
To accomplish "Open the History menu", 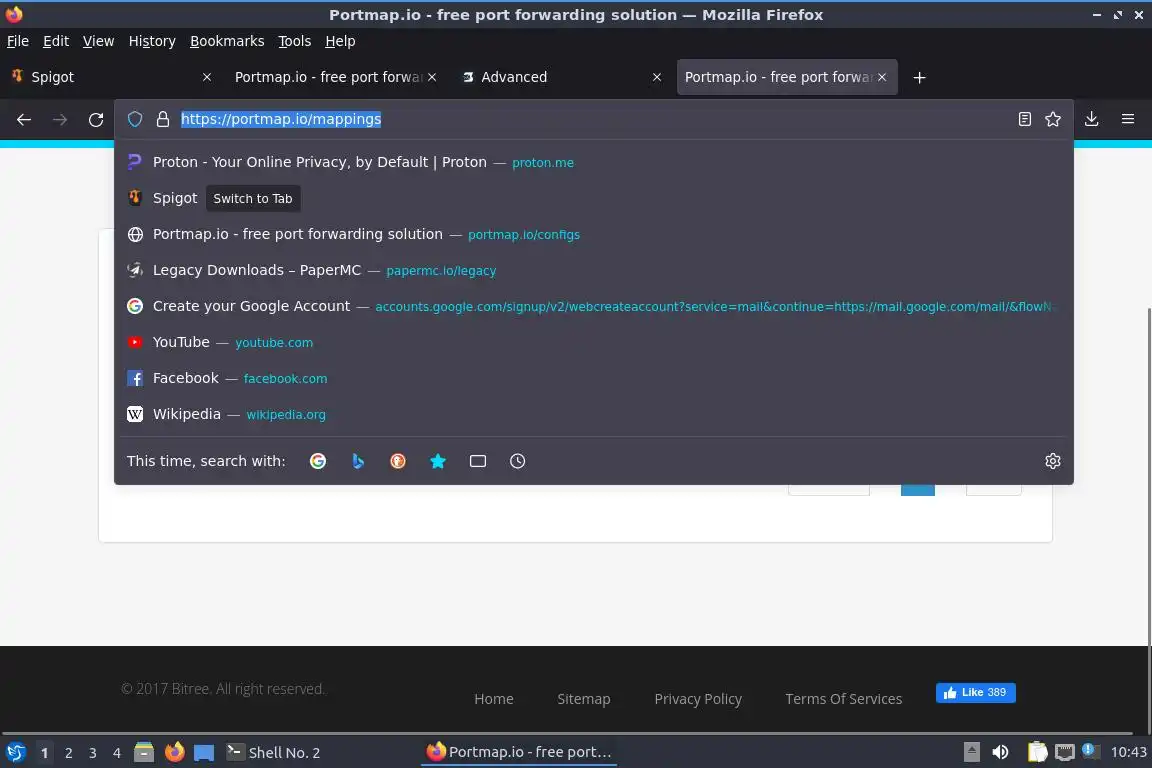I will point(152,41).
